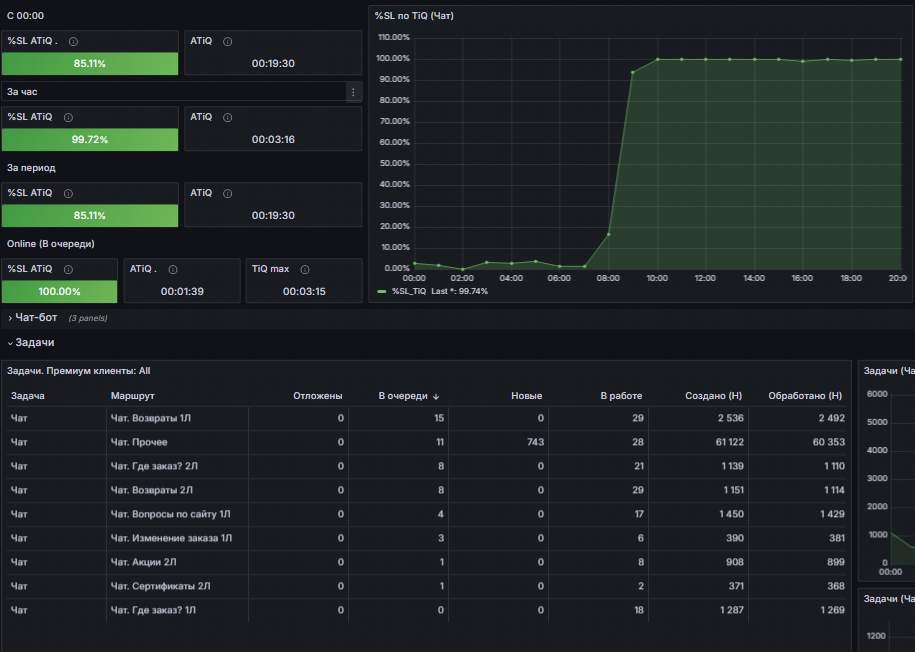This screenshot has width=915, height=652.
Task: Click the Чат. Прочее route cell
Action: click(139, 442)
